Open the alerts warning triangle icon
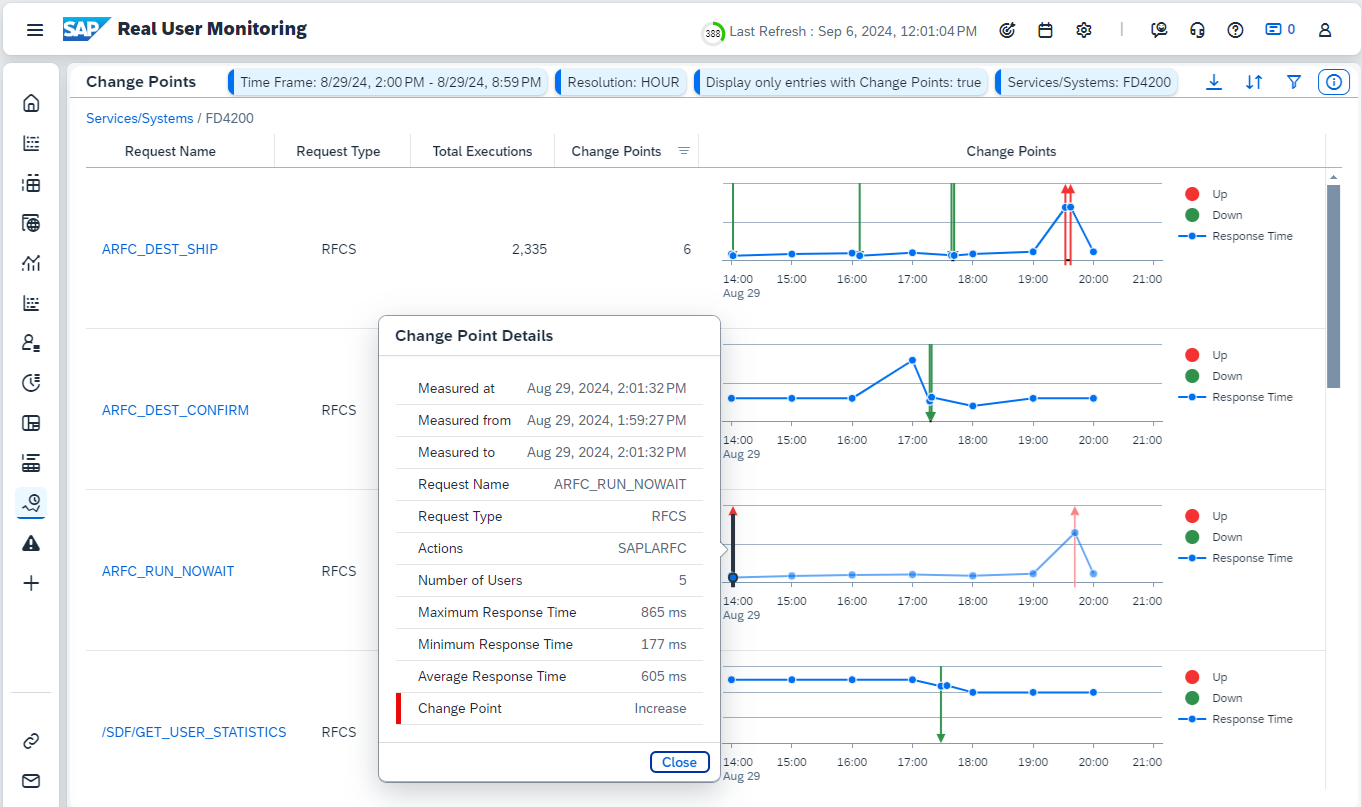The width and height of the screenshot is (1362, 807). [31, 543]
